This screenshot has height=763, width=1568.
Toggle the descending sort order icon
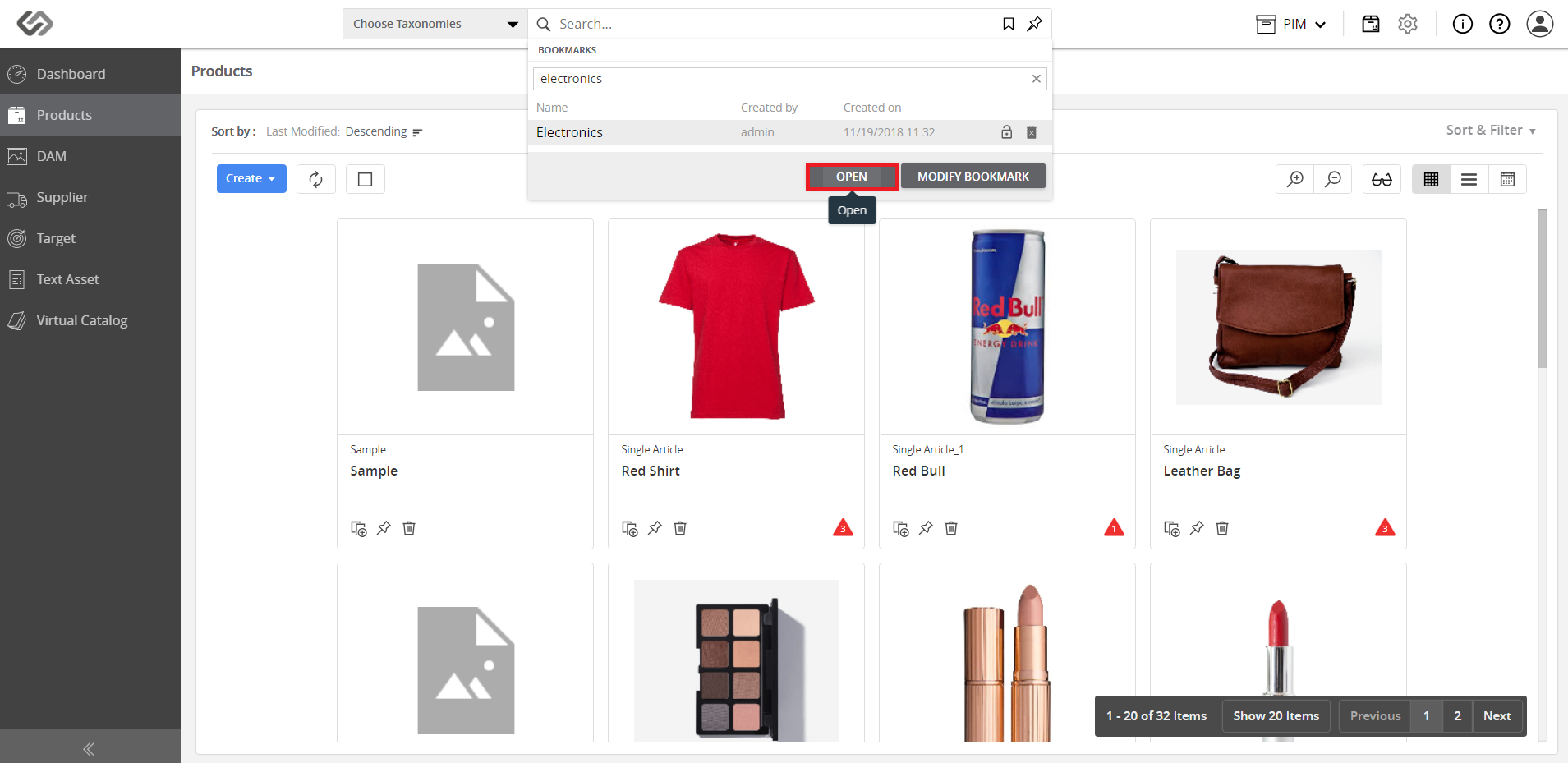pyautogui.click(x=417, y=132)
